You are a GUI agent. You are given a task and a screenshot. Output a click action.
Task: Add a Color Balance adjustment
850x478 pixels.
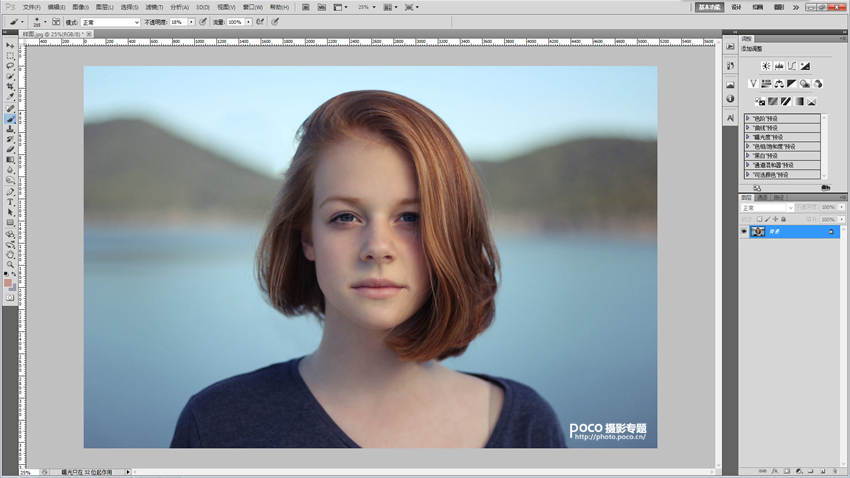(x=779, y=83)
